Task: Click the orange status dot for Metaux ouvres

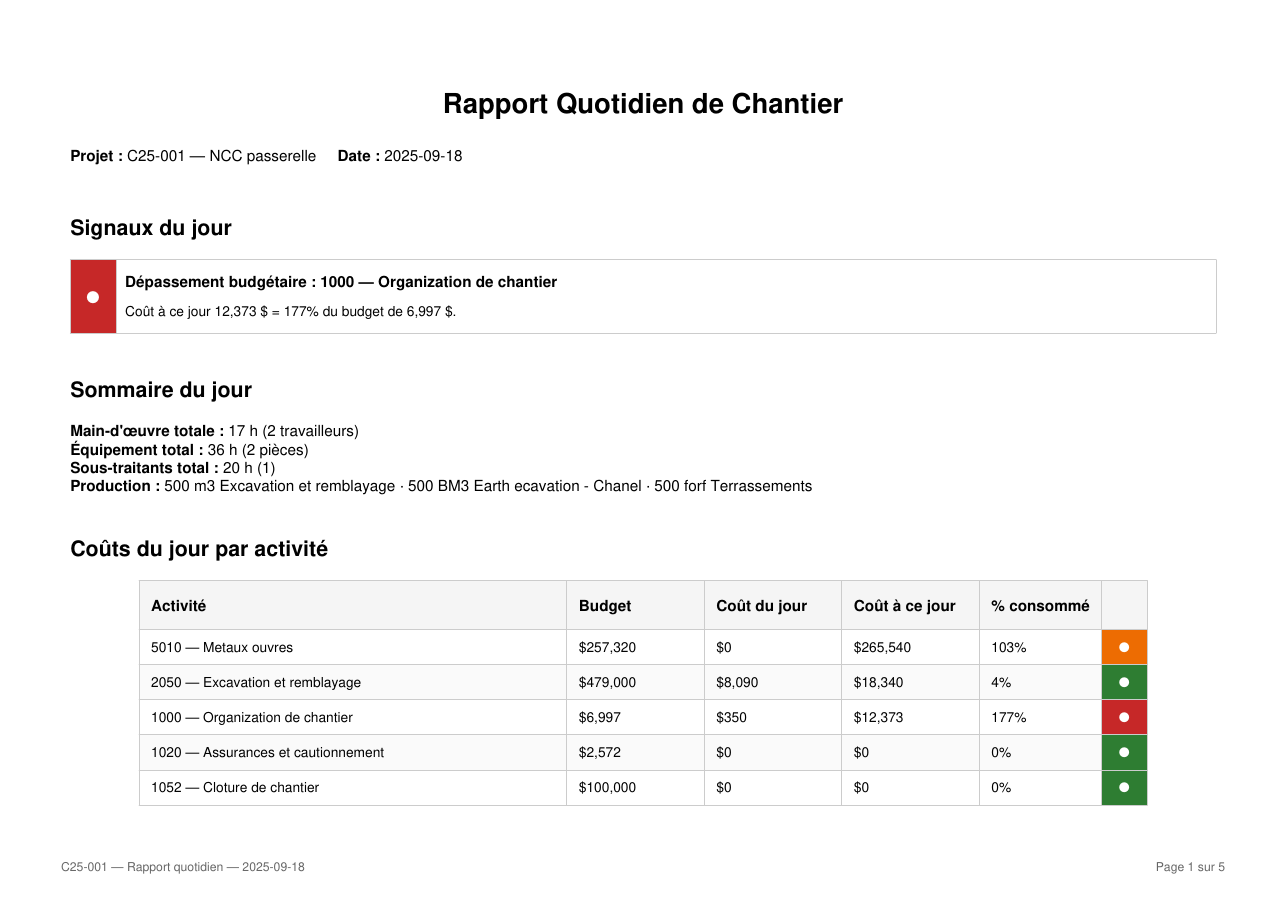Action: click(1124, 647)
